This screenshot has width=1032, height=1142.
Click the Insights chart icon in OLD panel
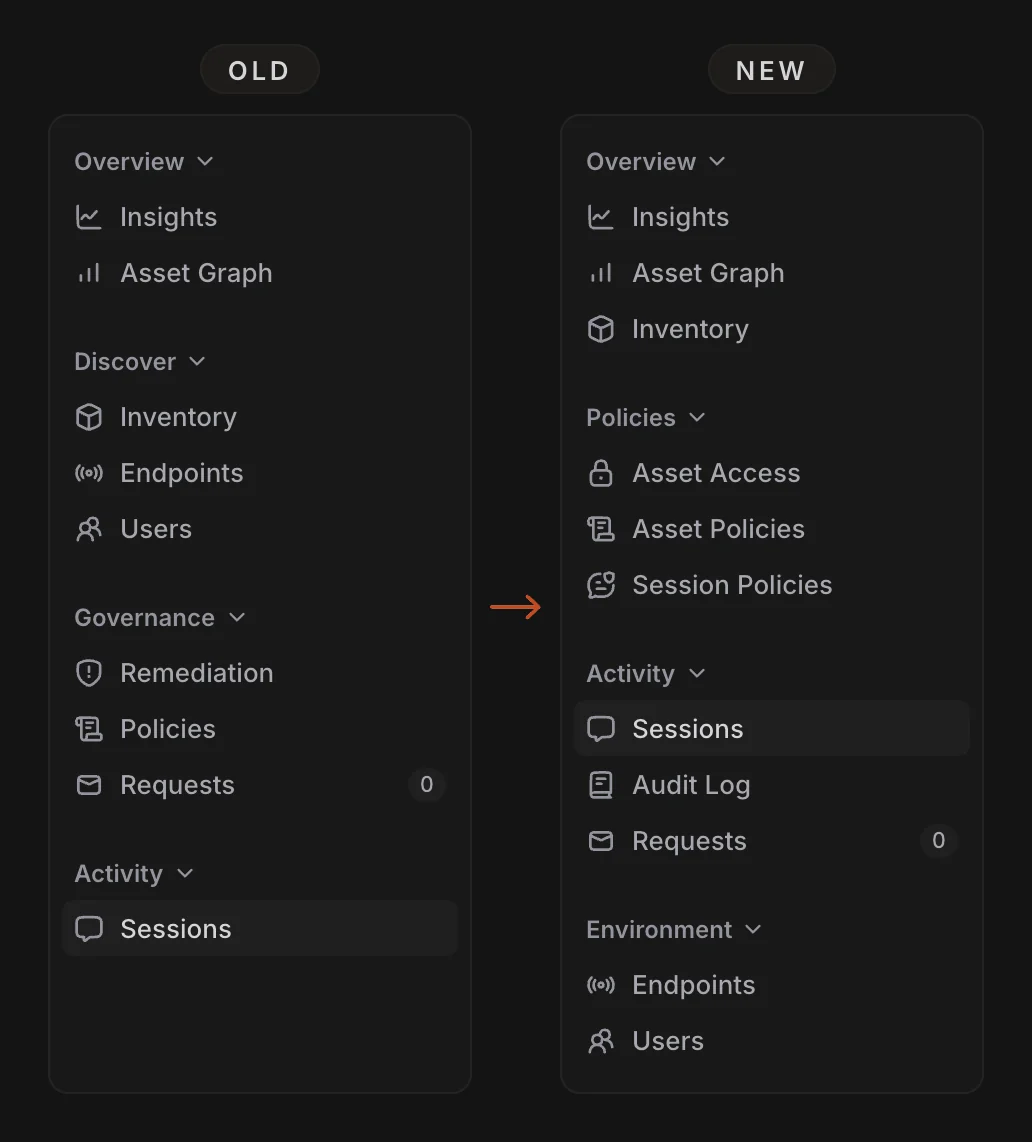(x=89, y=217)
